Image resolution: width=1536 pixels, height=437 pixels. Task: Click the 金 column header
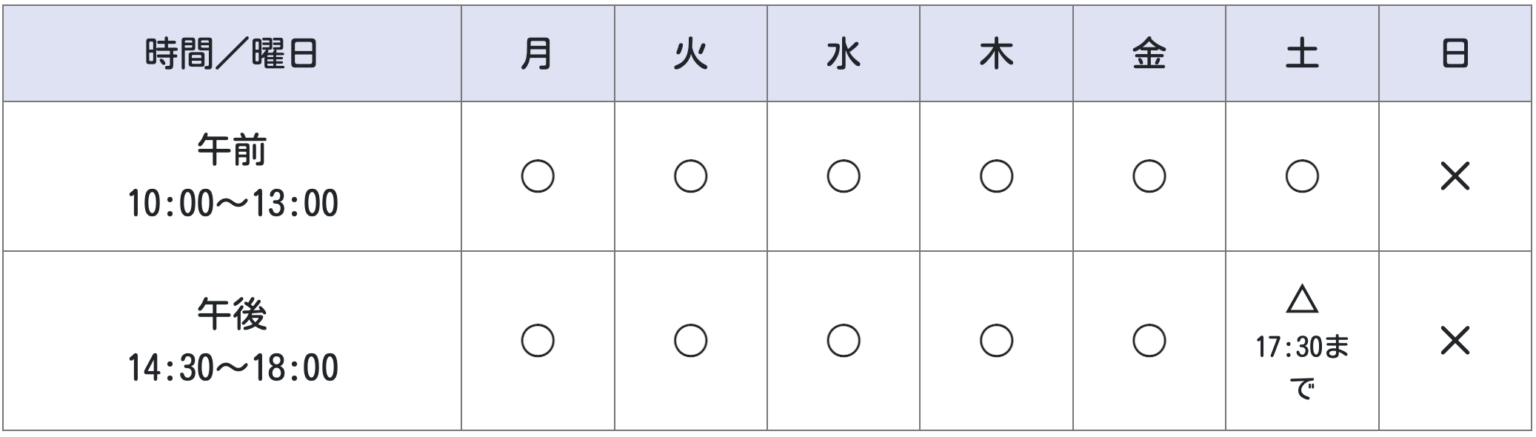click(1149, 55)
